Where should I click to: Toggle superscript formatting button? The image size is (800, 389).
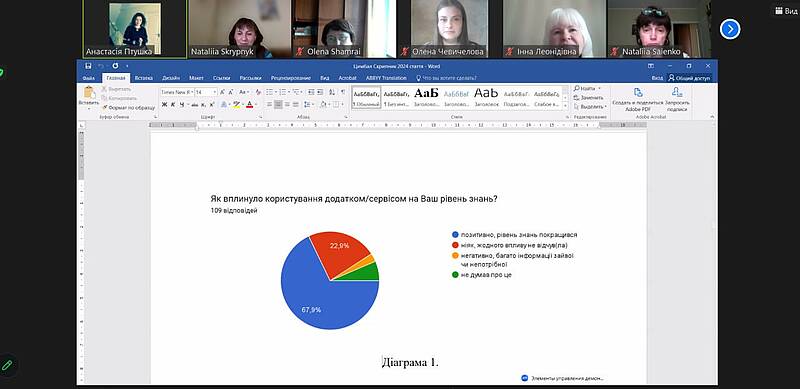click(x=212, y=104)
